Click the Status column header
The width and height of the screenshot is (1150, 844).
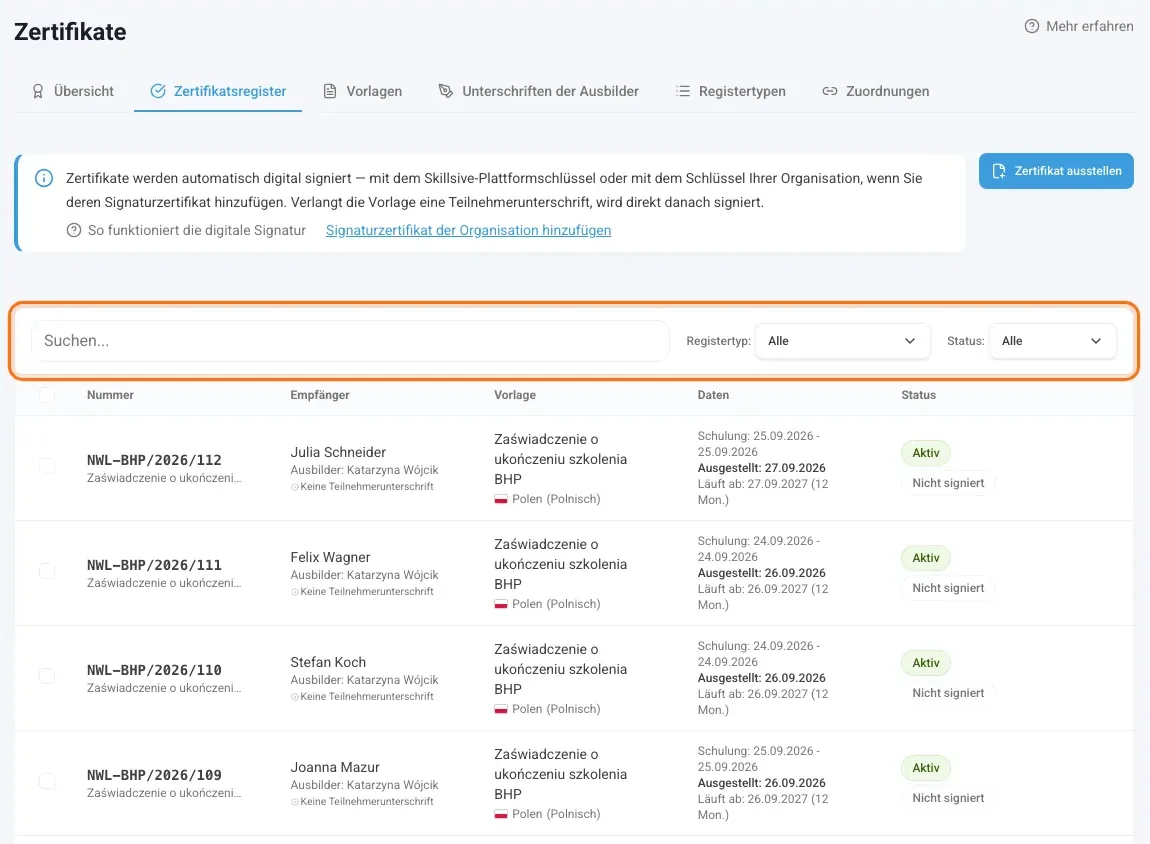(918, 395)
